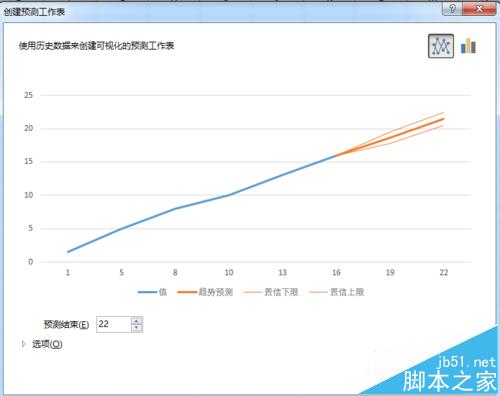Click the 置信下限 legend entry
The width and height of the screenshot is (500, 396).
tap(271, 292)
